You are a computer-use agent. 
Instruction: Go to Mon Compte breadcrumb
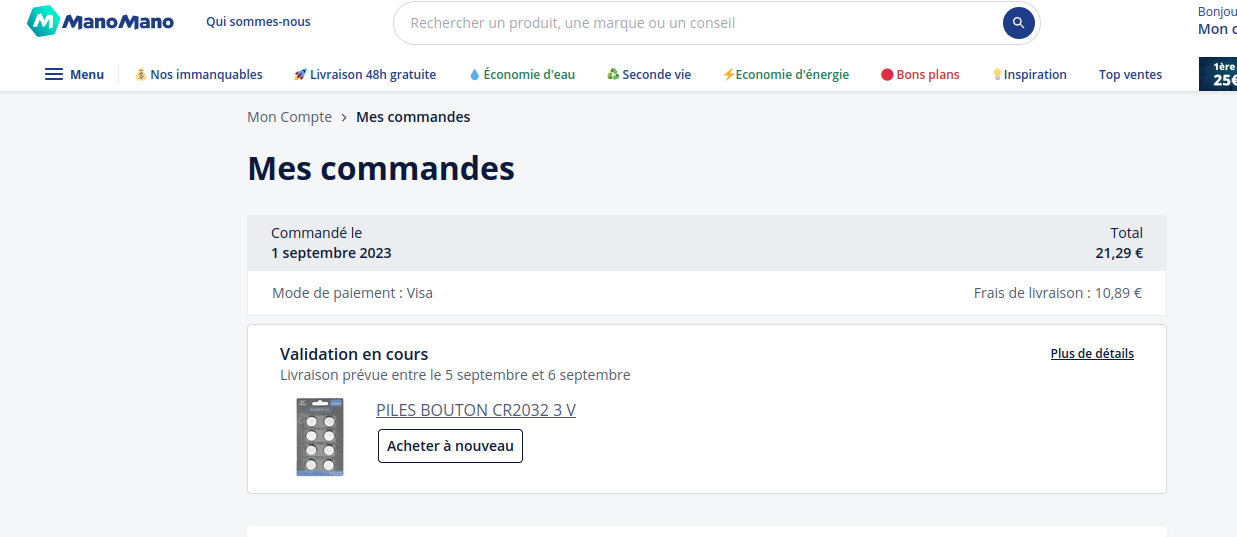click(x=289, y=117)
